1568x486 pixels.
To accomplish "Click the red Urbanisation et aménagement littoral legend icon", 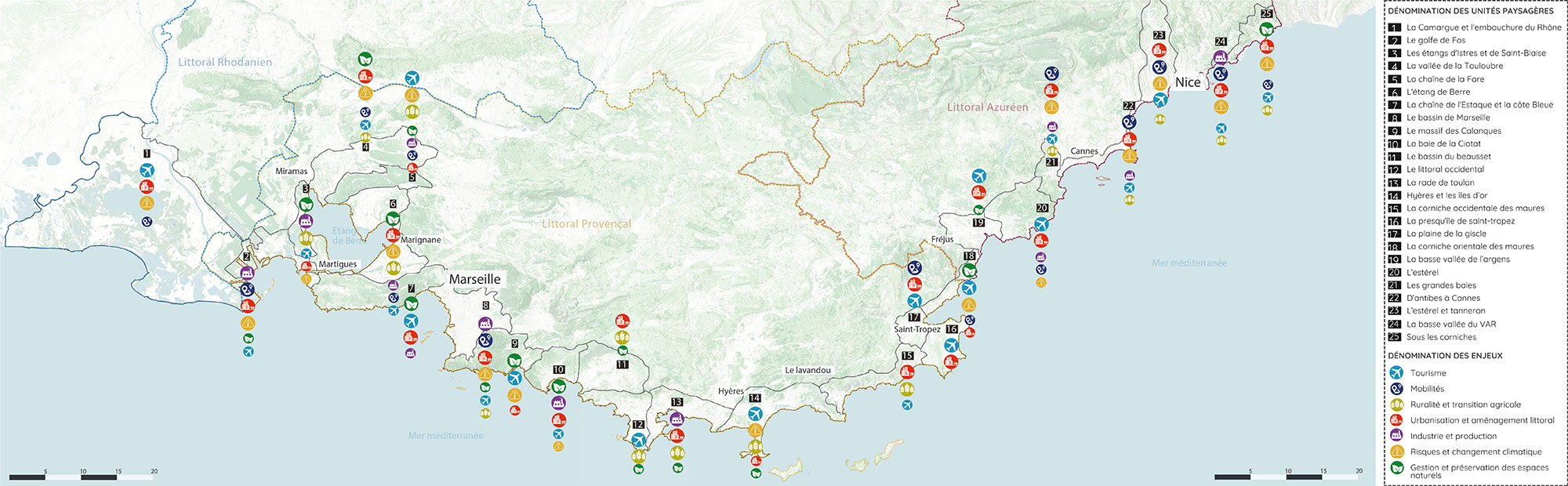I will (x=1396, y=420).
